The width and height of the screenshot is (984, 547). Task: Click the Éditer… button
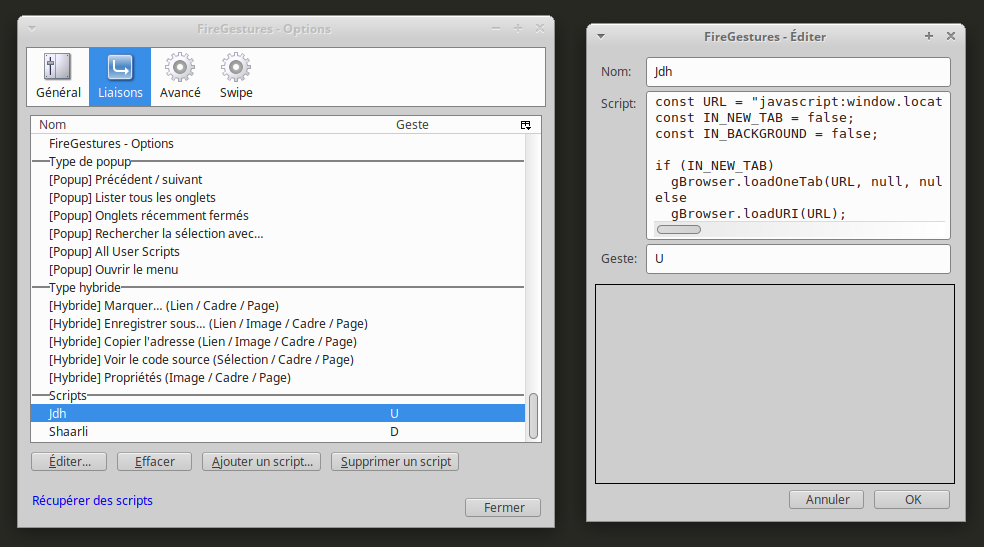(x=69, y=462)
